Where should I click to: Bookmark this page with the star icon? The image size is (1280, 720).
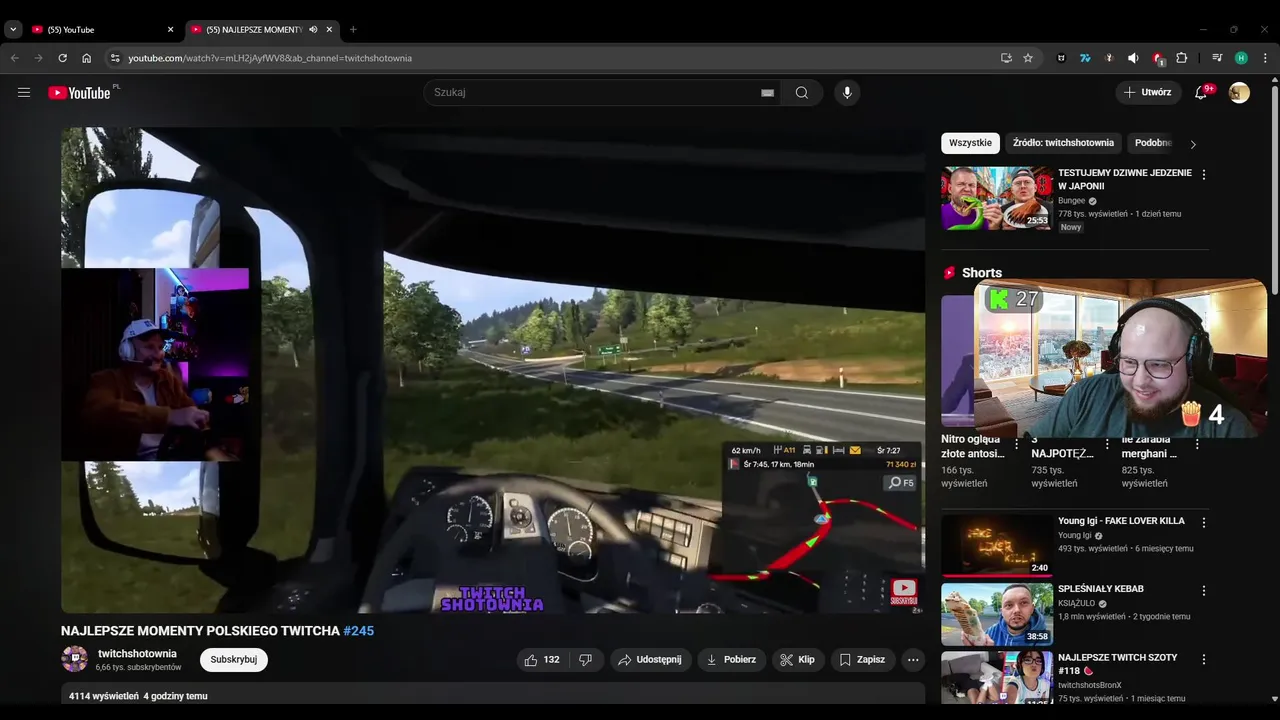click(1028, 58)
